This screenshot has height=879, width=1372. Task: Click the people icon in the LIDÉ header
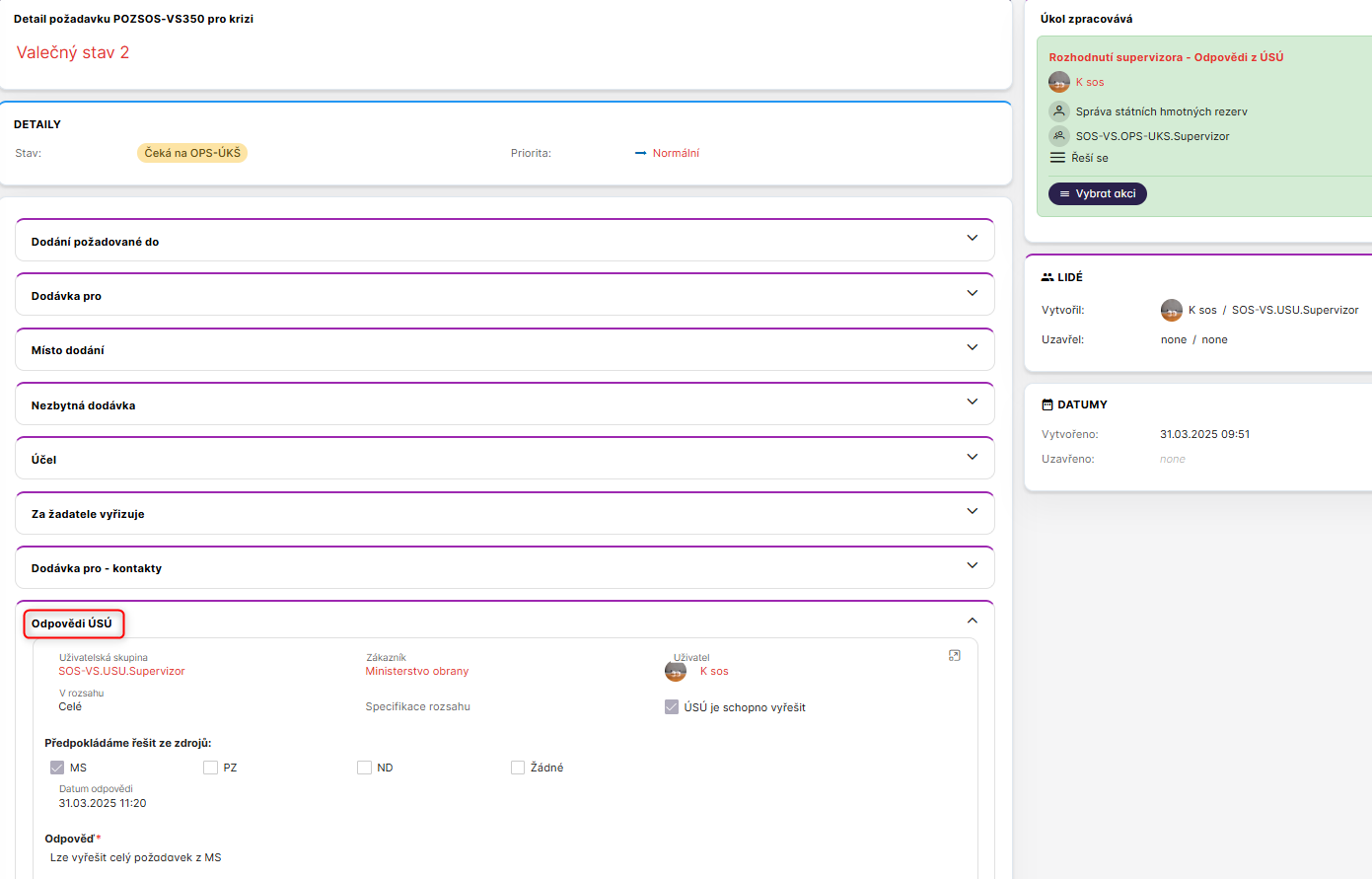(1047, 277)
